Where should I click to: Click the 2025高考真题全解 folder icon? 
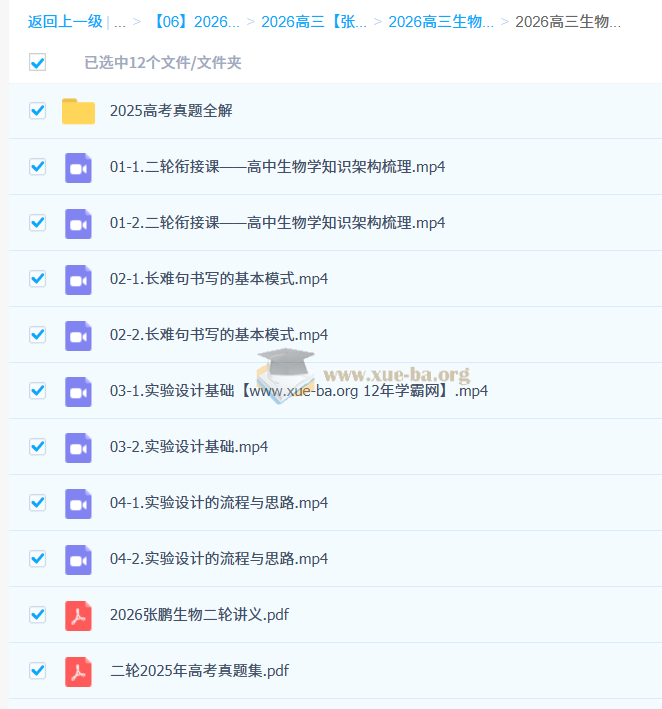click(78, 111)
